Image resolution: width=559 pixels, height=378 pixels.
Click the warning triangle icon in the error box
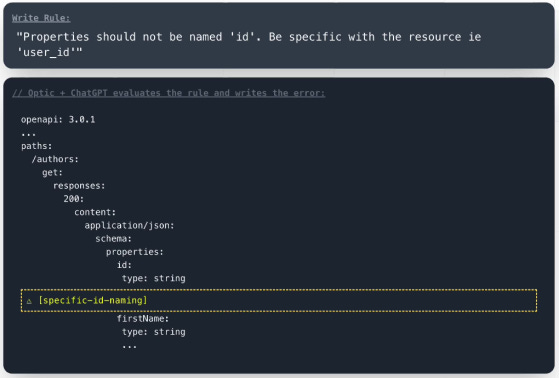[x=29, y=301]
